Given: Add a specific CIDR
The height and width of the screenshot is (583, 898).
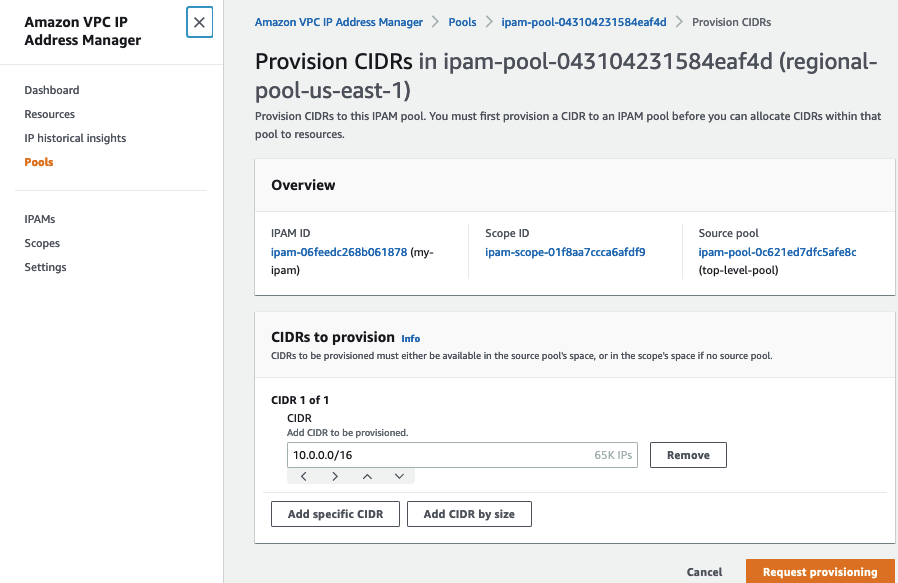Looking at the screenshot, I should pyautogui.click(x=335, y=514).
